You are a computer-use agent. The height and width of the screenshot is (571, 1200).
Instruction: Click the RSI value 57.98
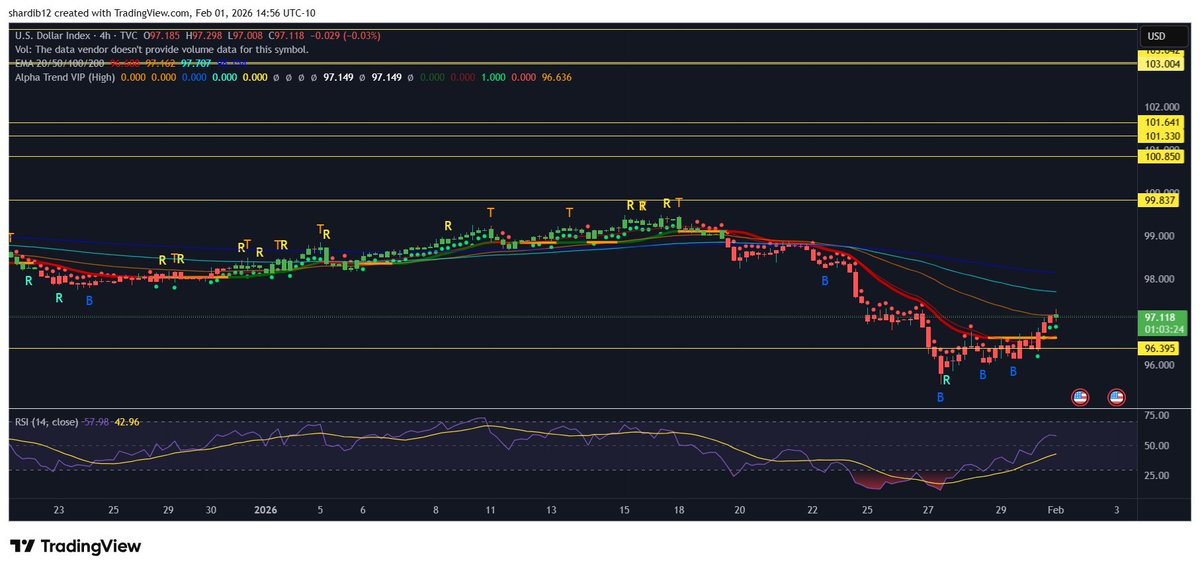(x=99, y=422)
